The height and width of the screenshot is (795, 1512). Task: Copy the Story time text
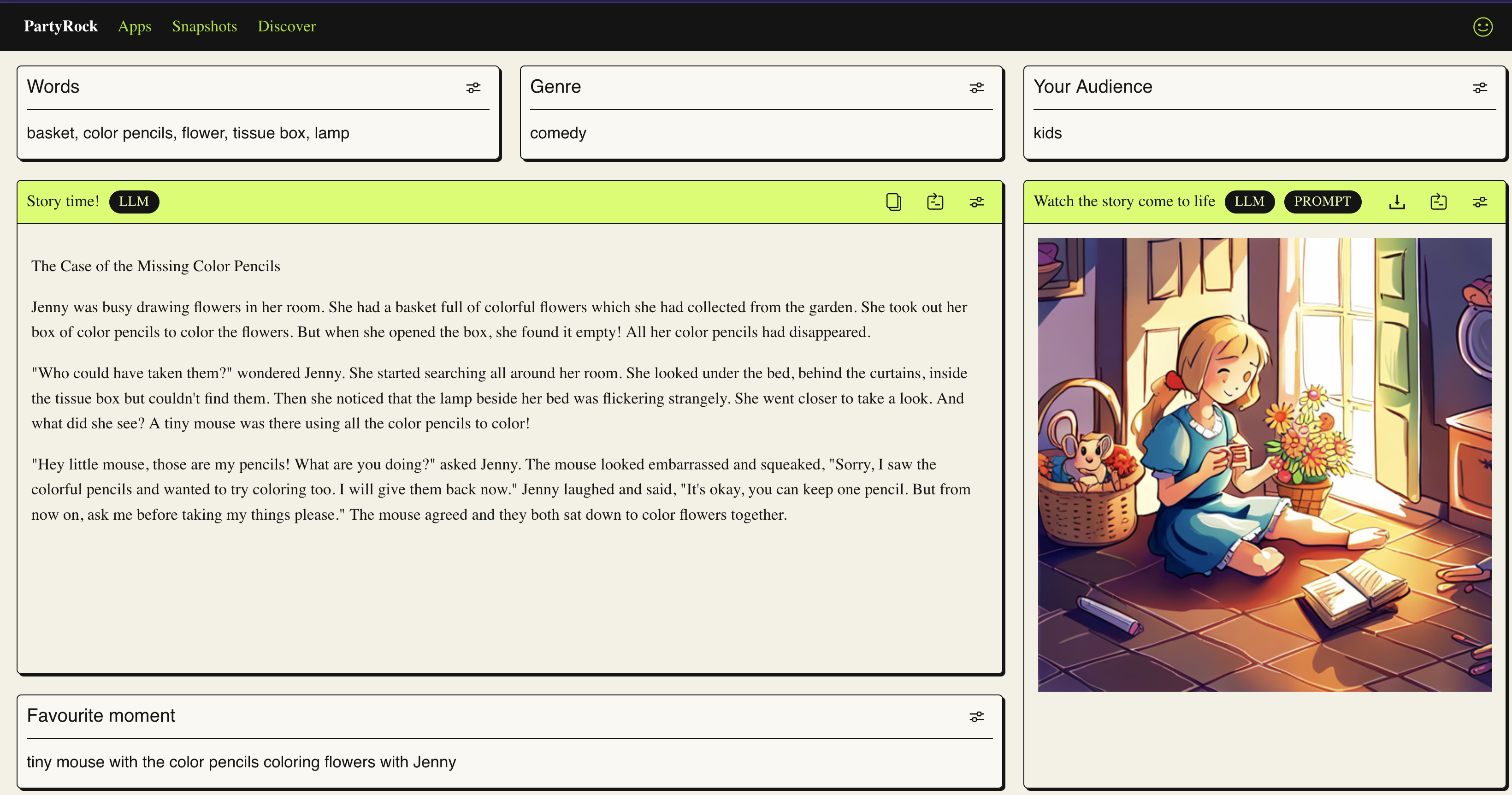pos(893,202)
